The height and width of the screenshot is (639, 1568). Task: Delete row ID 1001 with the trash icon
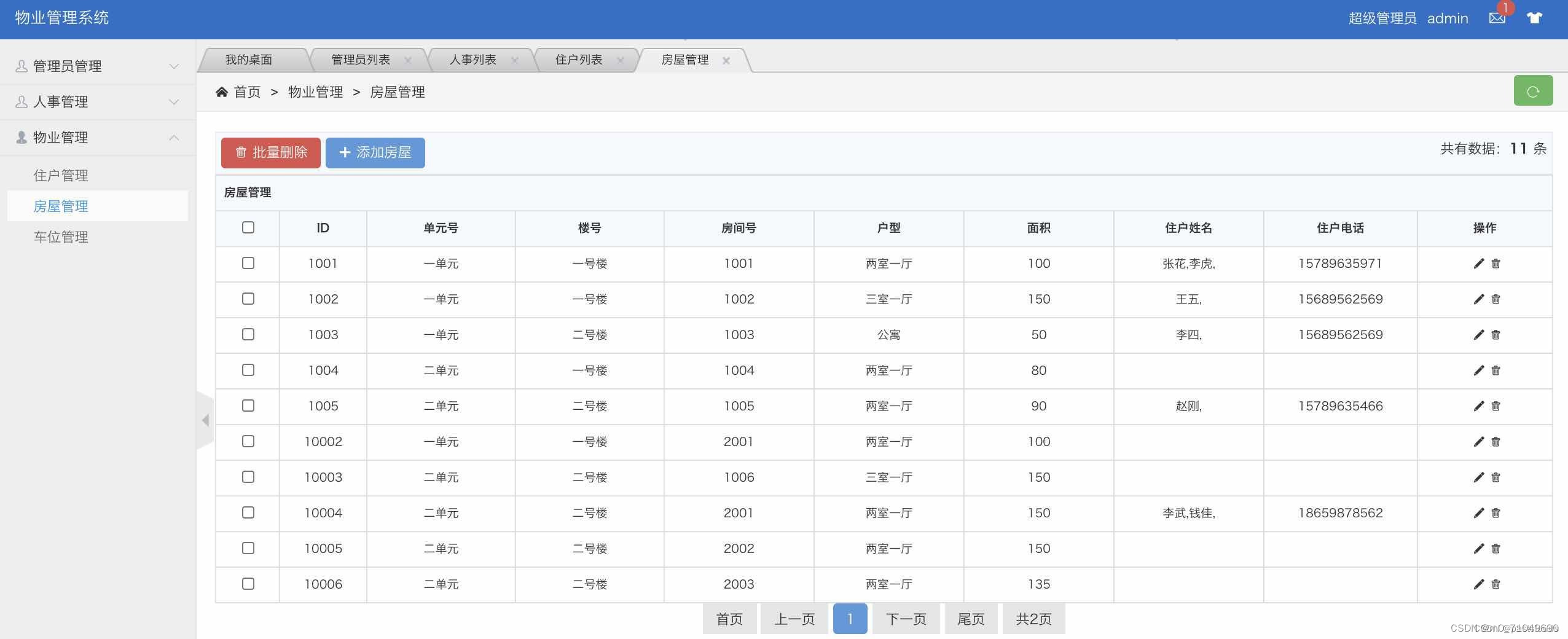(1495, 264)
